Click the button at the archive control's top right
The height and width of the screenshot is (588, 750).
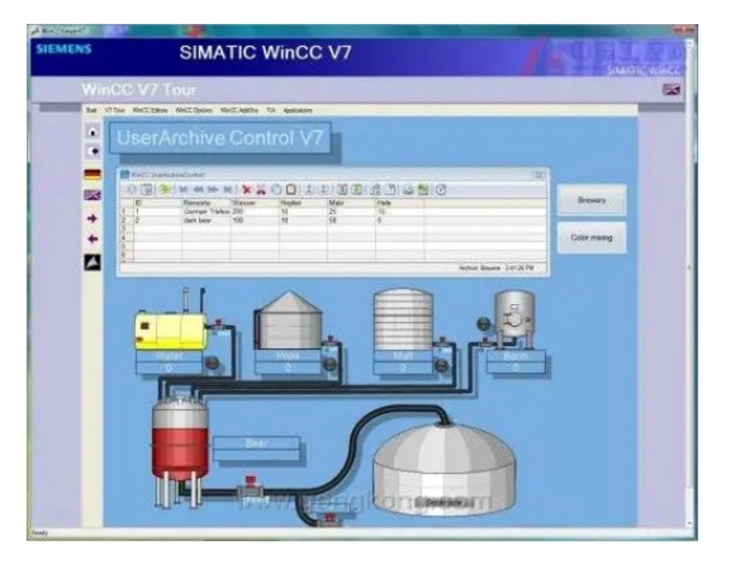pos(539,175)
